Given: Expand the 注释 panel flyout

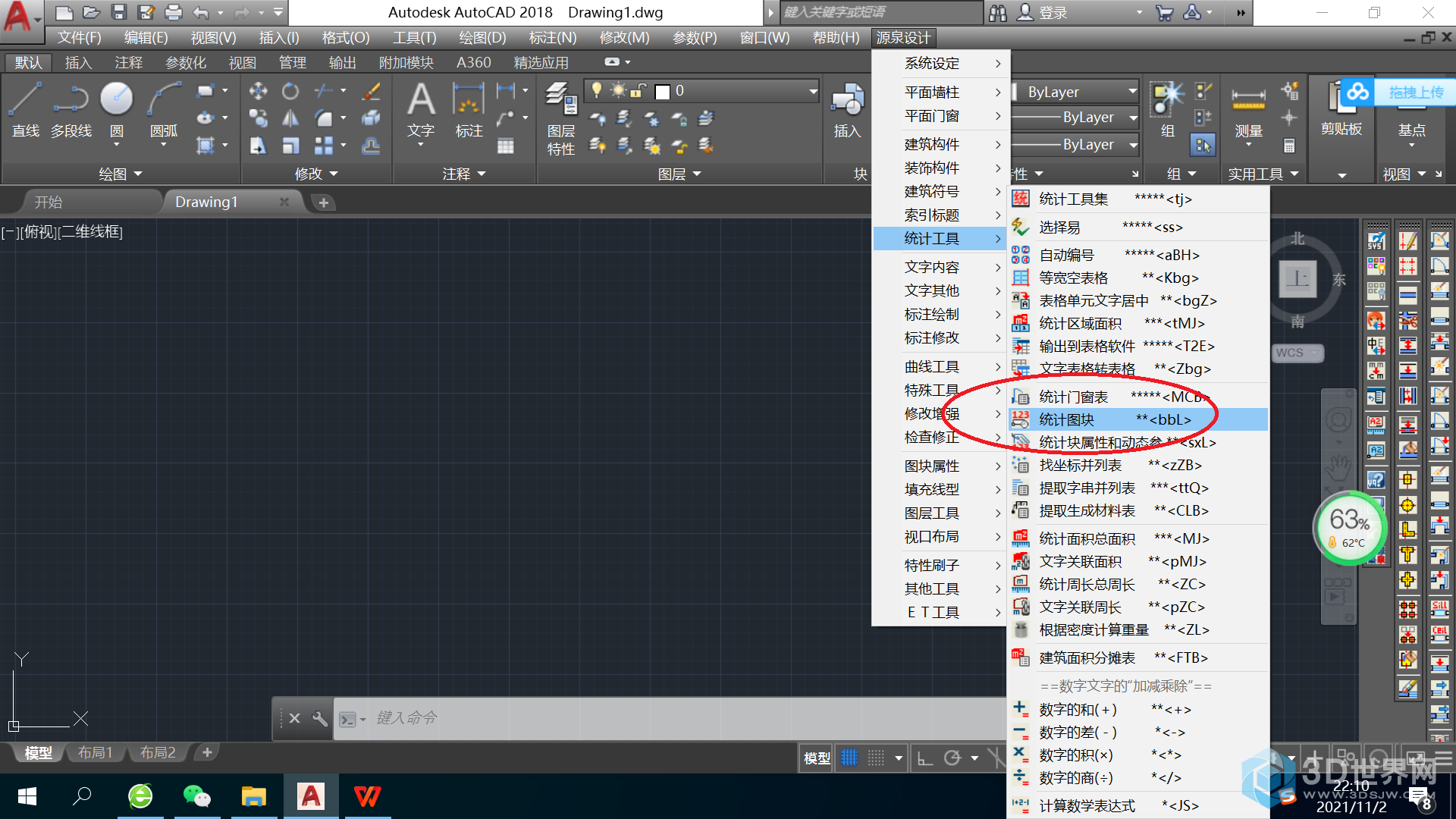Looking at the screenshot, I should coord(464,174).
